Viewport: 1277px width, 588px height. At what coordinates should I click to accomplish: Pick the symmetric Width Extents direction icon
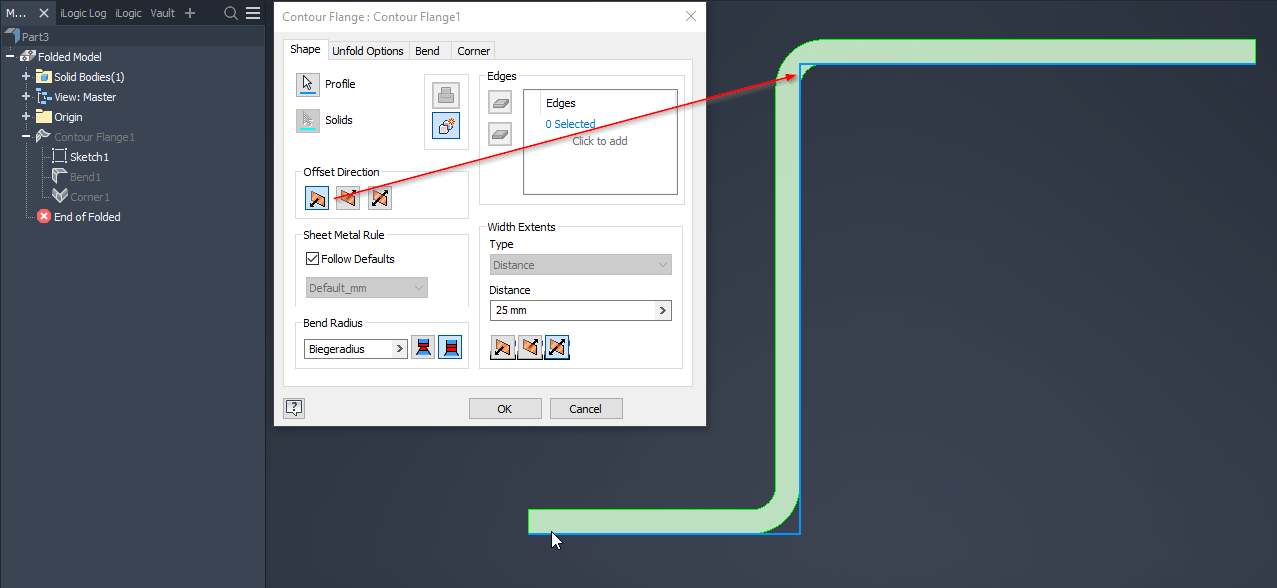(x=556, y=347)
